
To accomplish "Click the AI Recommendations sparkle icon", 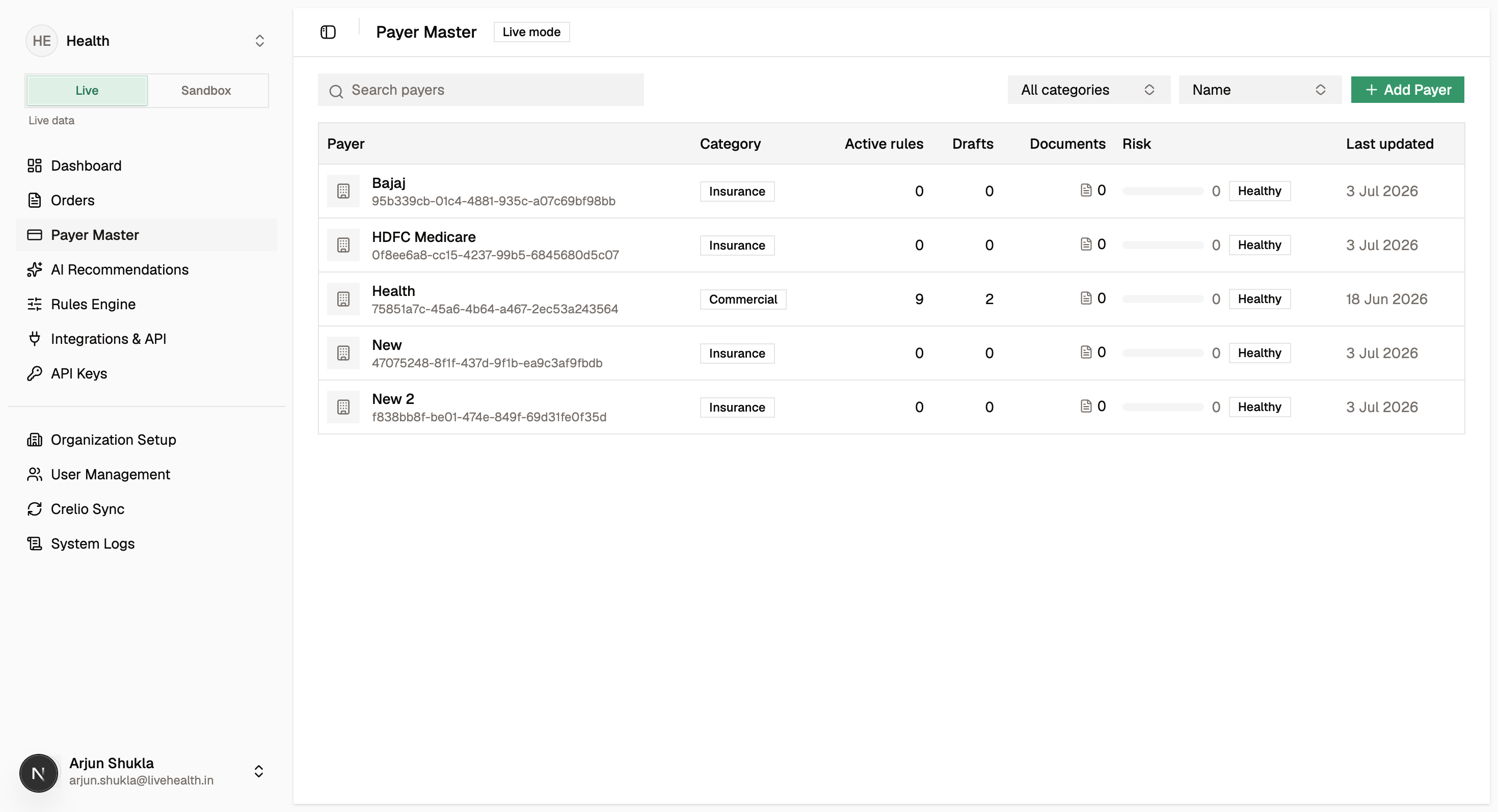I will tap(34, 269).
